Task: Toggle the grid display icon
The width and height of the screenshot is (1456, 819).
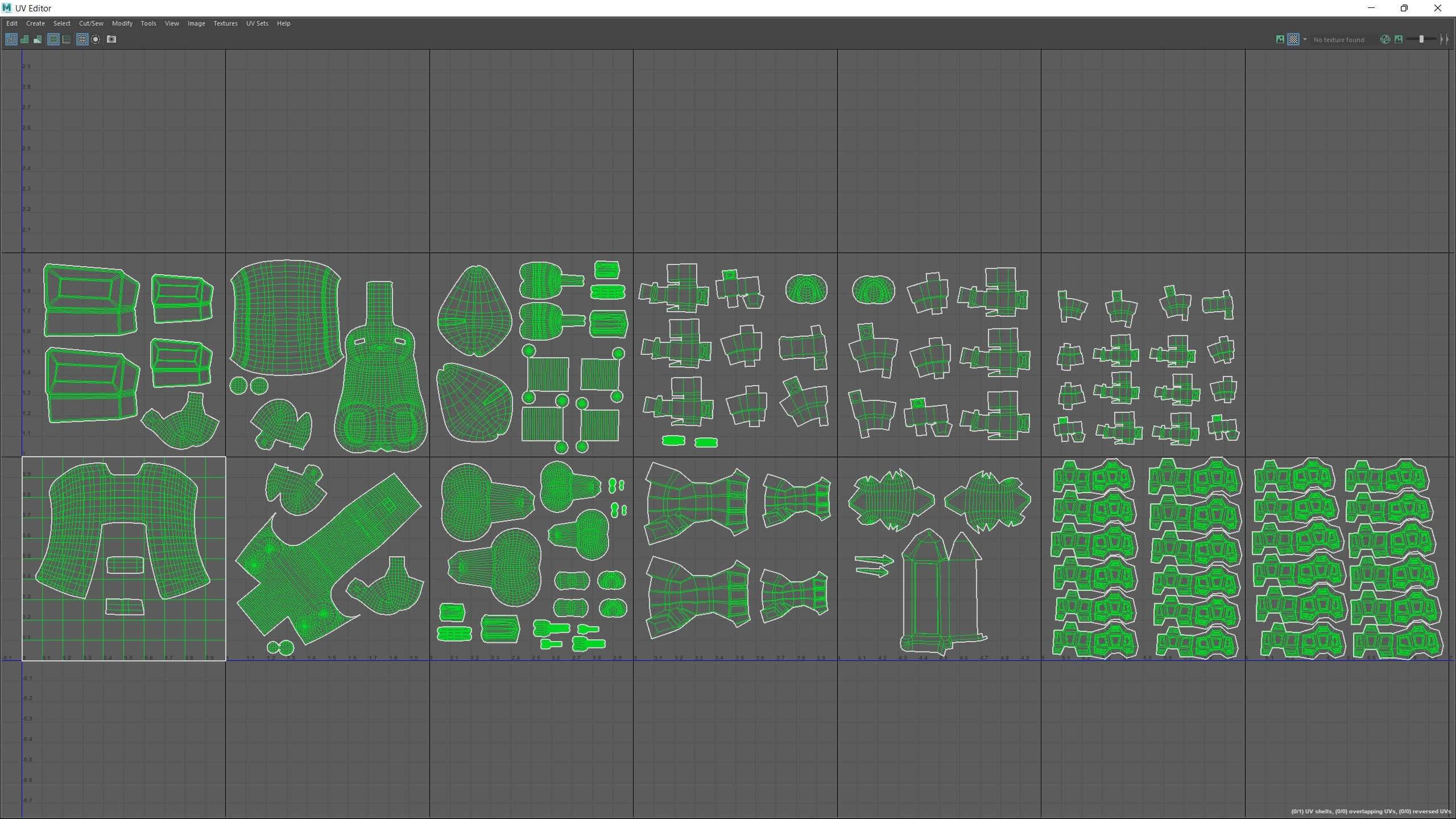Action: pyautogui.click(x=82, y=39)
